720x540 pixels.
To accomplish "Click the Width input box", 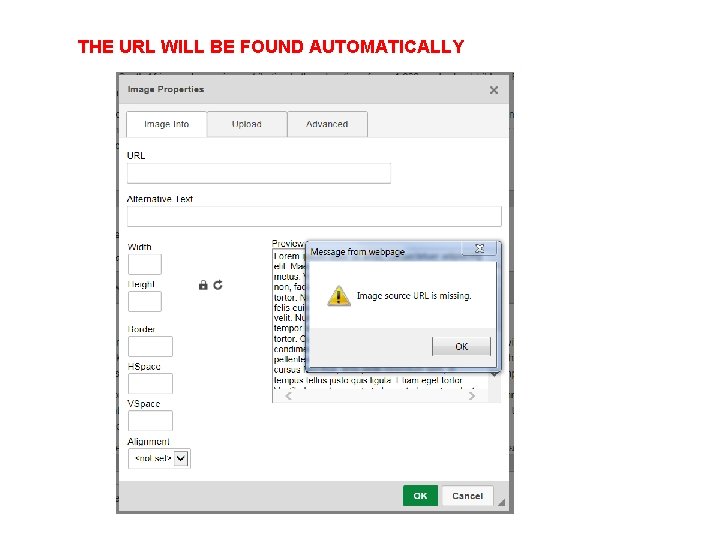I will [x=145, y=264].
